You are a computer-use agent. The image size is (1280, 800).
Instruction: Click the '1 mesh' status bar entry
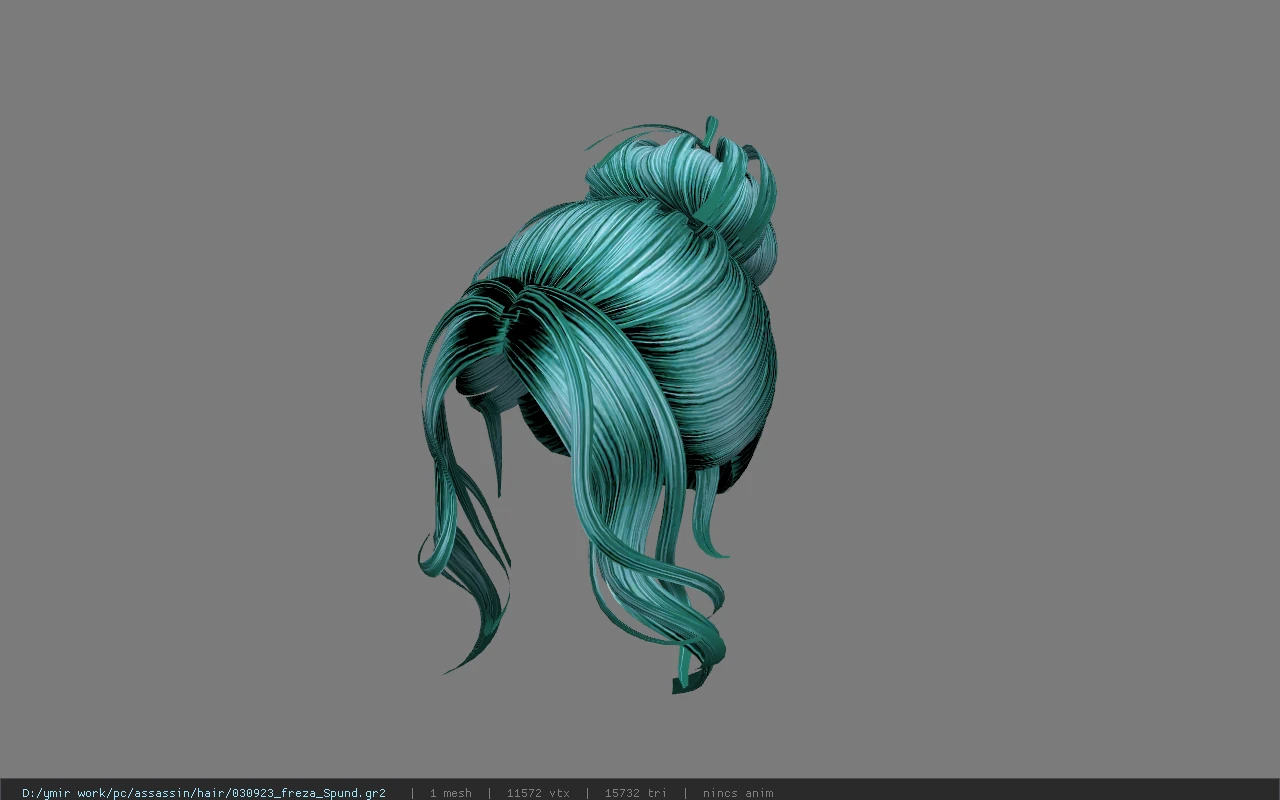[450, 793]
